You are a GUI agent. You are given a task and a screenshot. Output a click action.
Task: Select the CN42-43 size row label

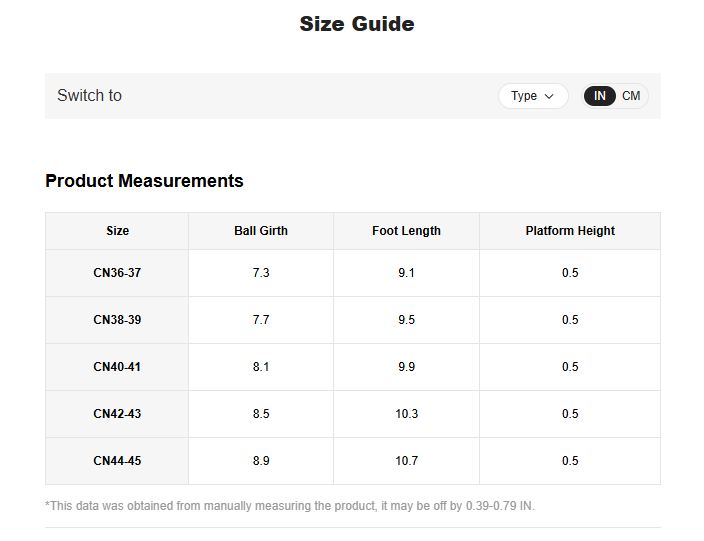point(117,414)
